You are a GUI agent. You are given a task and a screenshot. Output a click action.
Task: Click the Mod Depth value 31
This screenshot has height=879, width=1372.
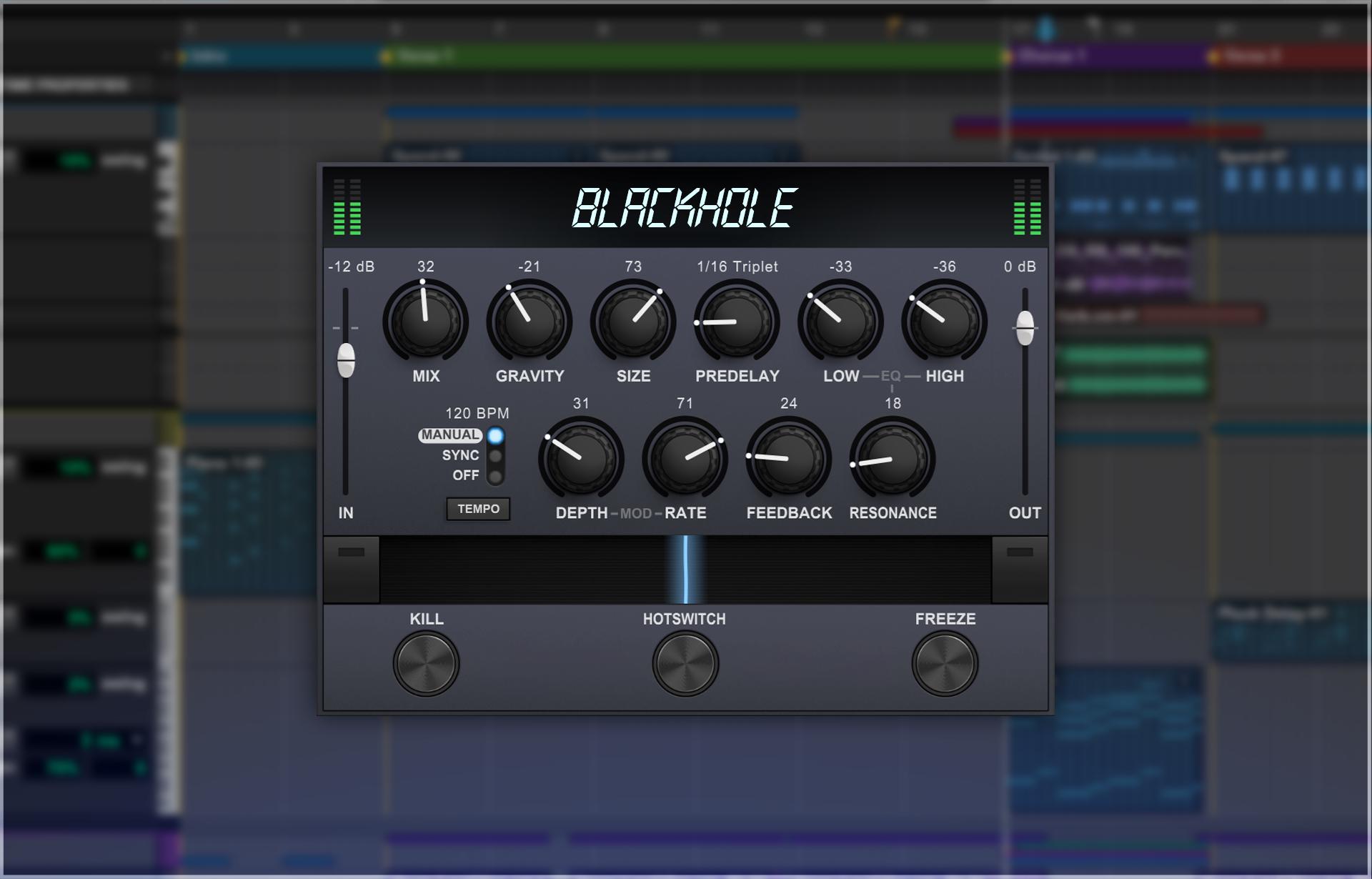(581, 404)
